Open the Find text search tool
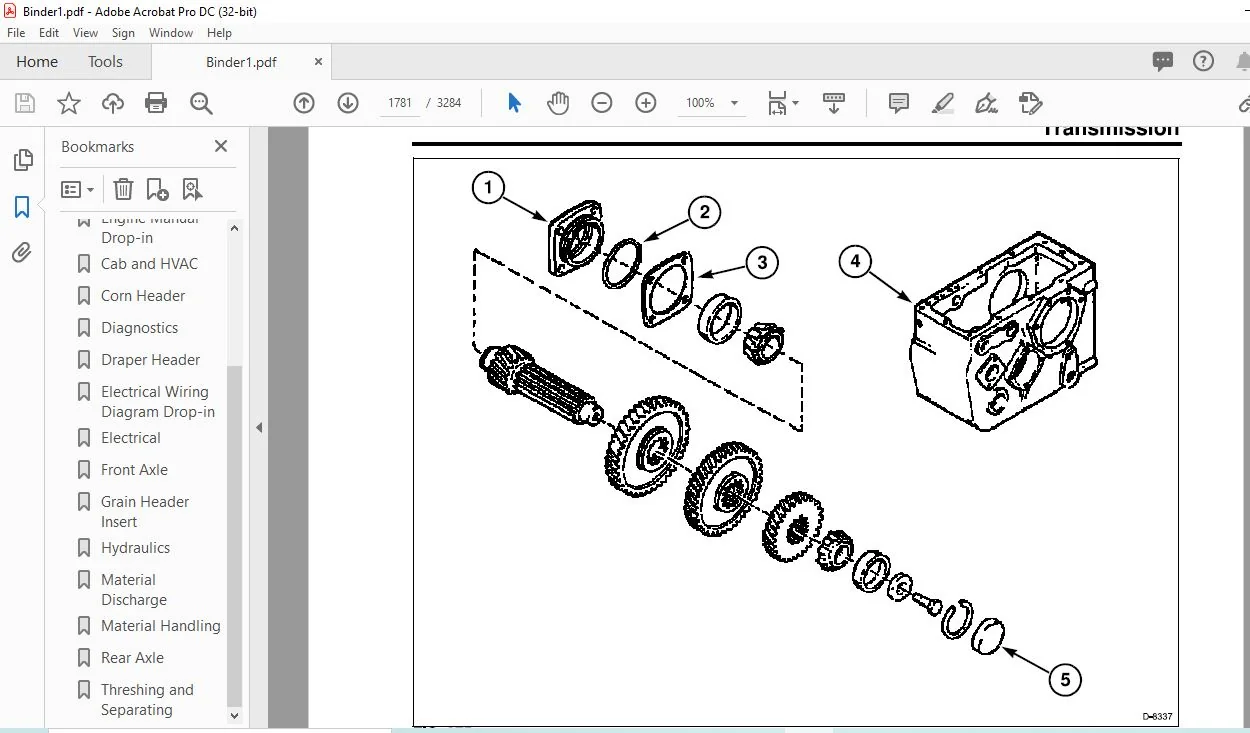Screen dimensions: 1250x733 [x=201, y=103]
